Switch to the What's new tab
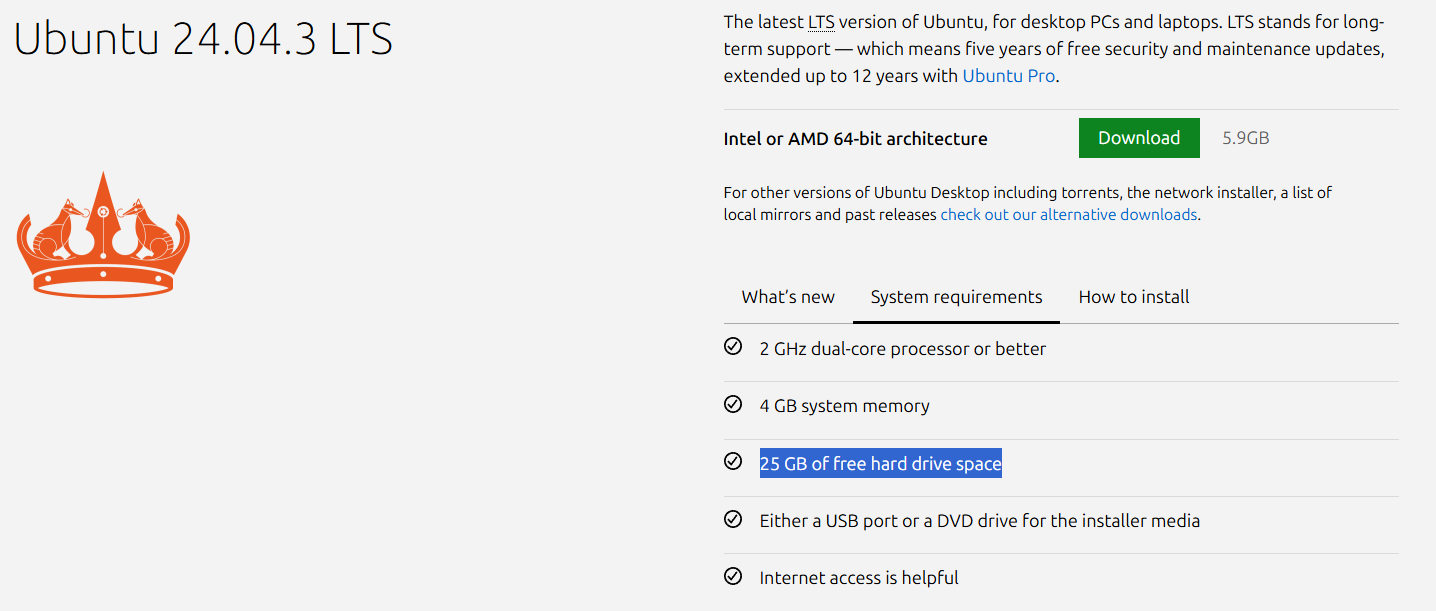1436x611 pixels. coord(788,297)
